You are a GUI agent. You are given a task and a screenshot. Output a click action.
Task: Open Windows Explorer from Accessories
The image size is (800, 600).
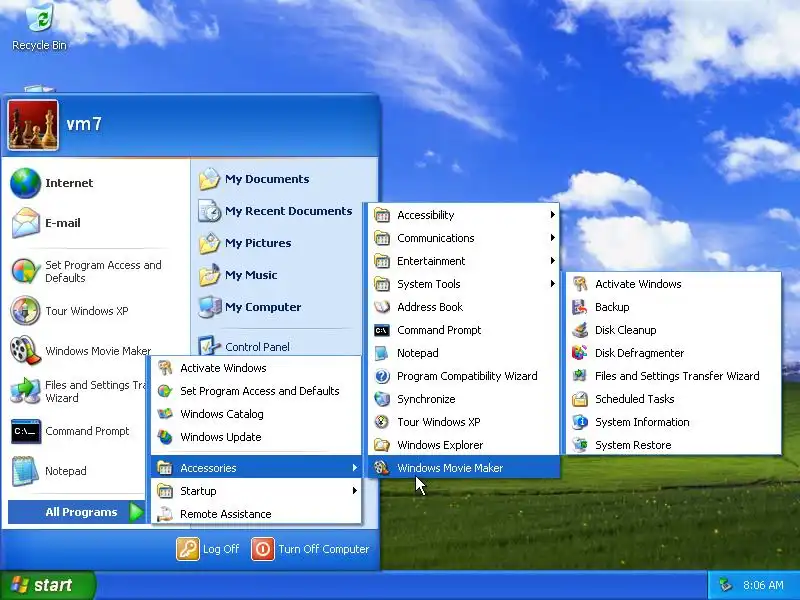click(464, 445)
